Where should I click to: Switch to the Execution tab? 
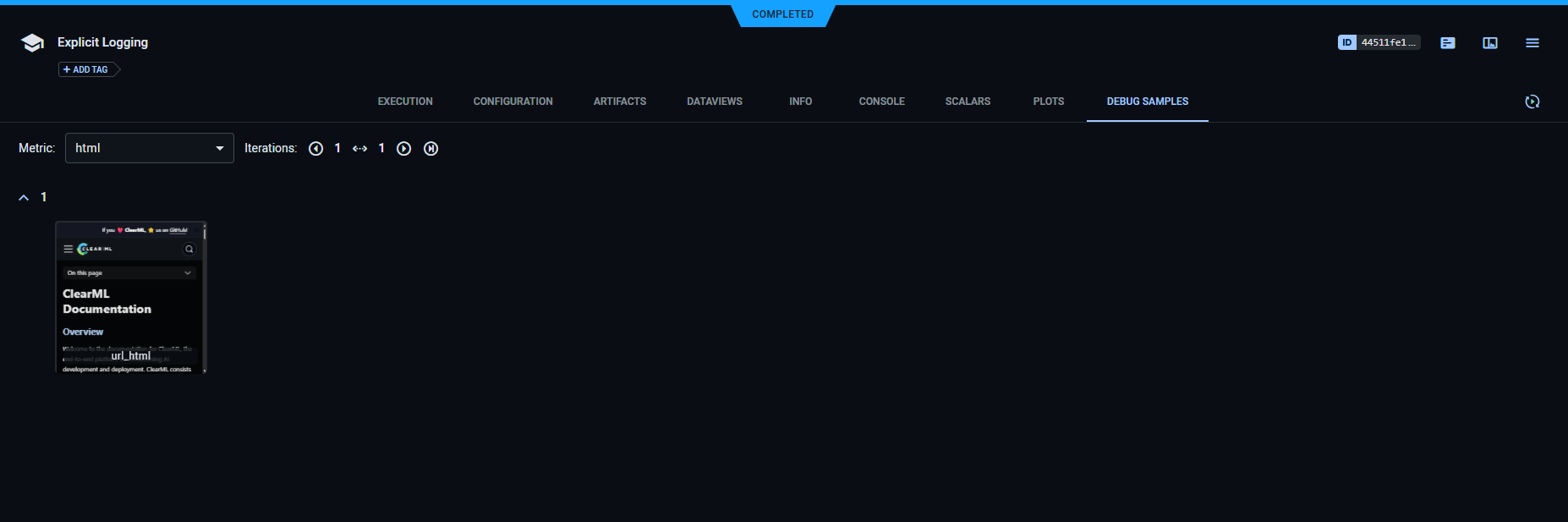pyautogui.click(x=405, y=102)
